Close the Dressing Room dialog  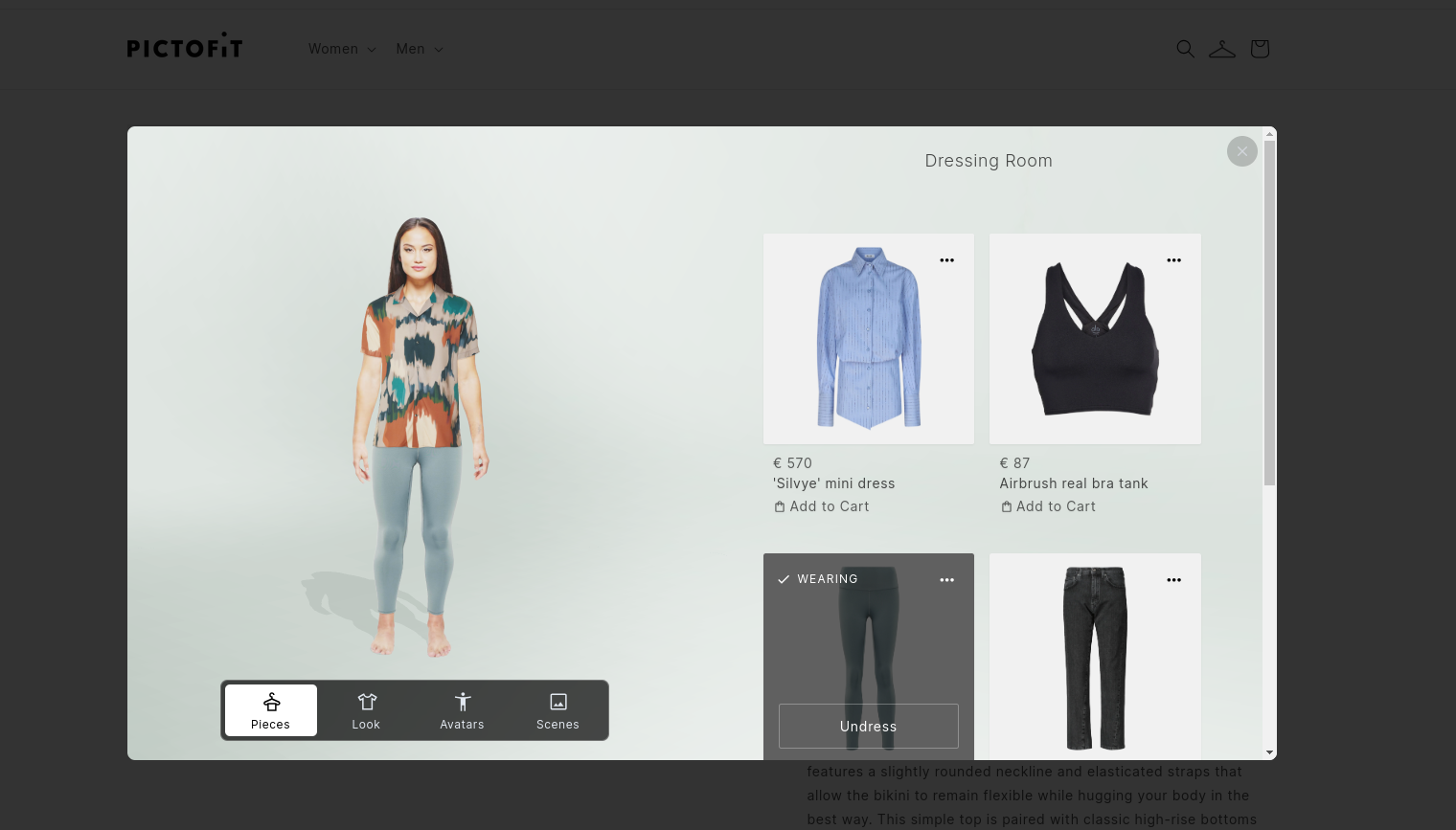pos(1241,151)
